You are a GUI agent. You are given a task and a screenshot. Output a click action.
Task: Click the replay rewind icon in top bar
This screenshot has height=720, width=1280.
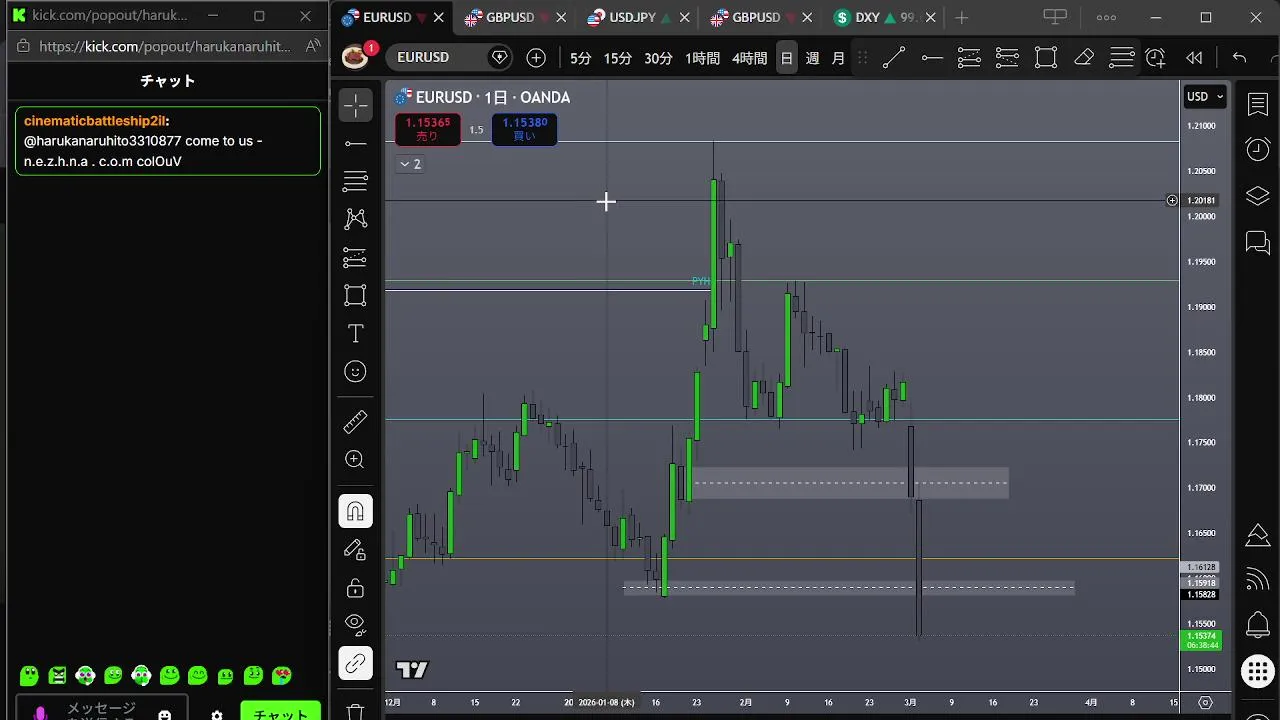(1194, 58)
